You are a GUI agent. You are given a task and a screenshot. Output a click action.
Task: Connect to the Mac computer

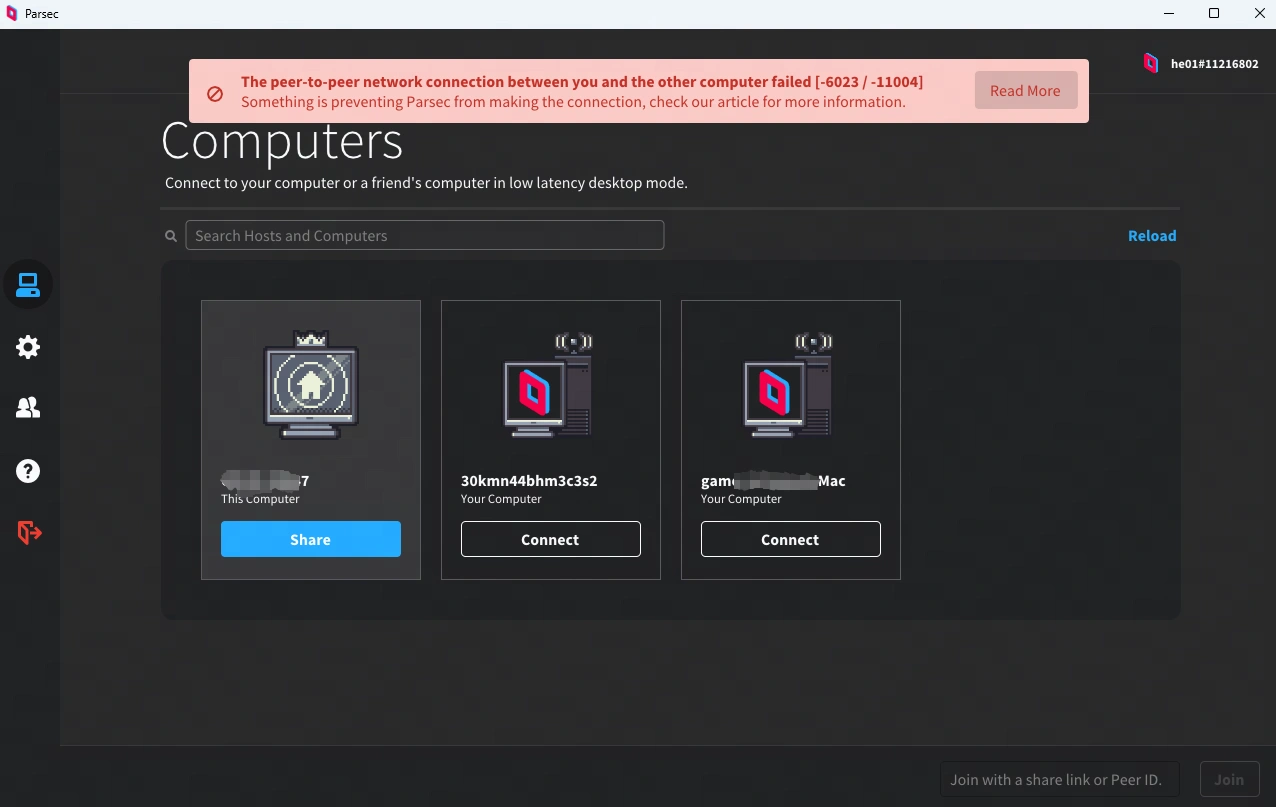coord(790,539)
